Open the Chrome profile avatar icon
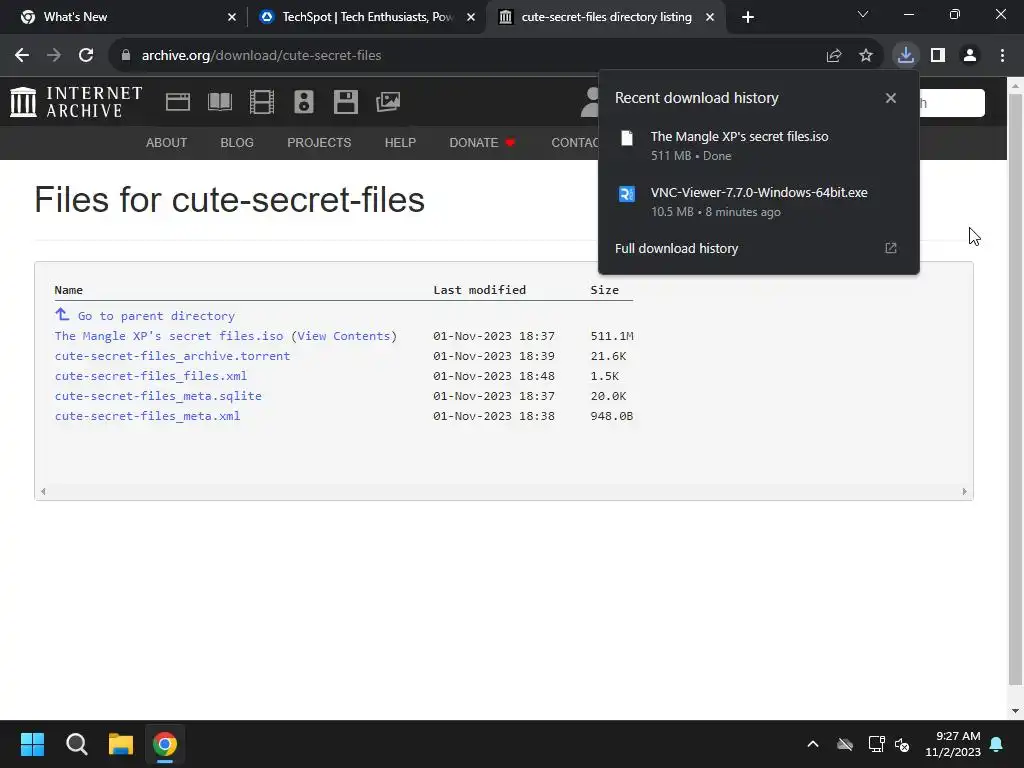Image resolution: width=1024 pixels, height=768 pixels. coord(970,56)
